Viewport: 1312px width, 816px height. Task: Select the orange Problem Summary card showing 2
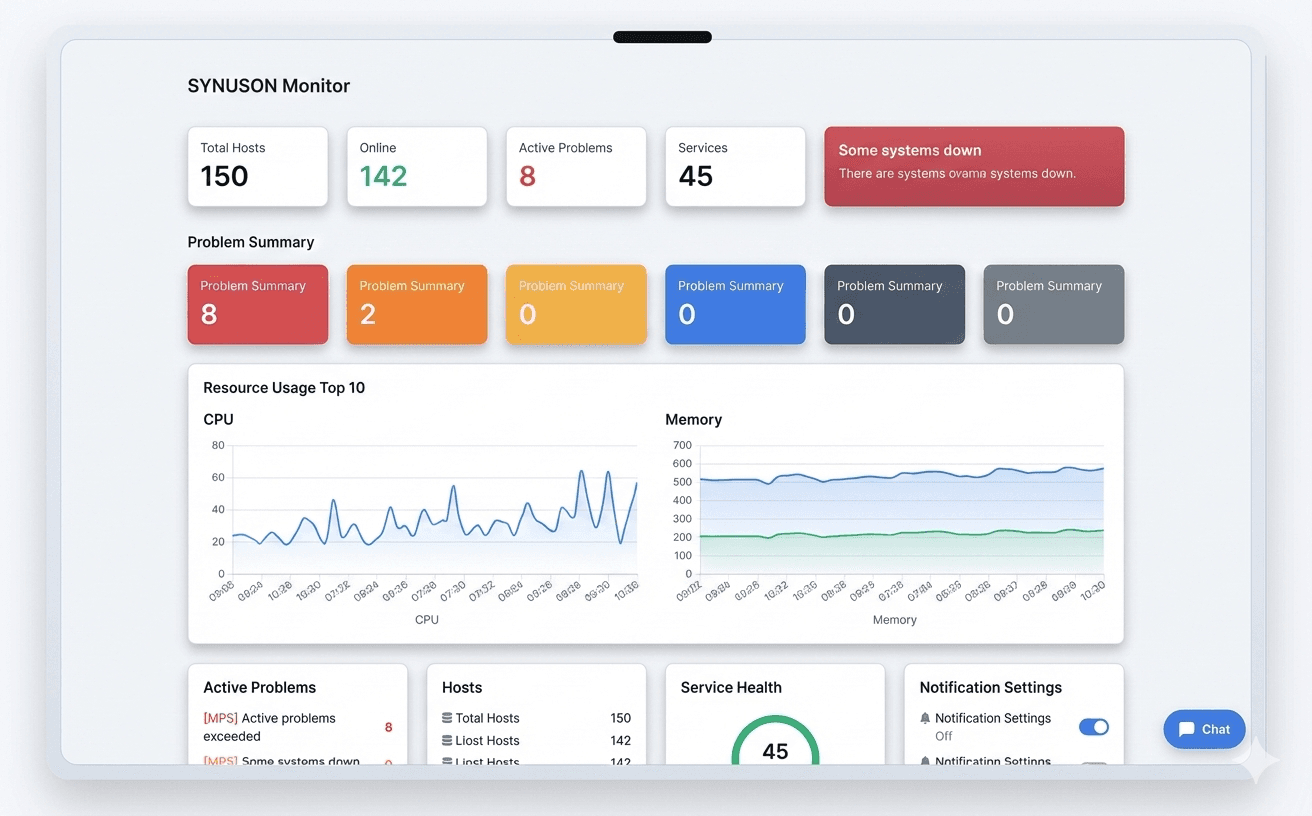point(416,304)
